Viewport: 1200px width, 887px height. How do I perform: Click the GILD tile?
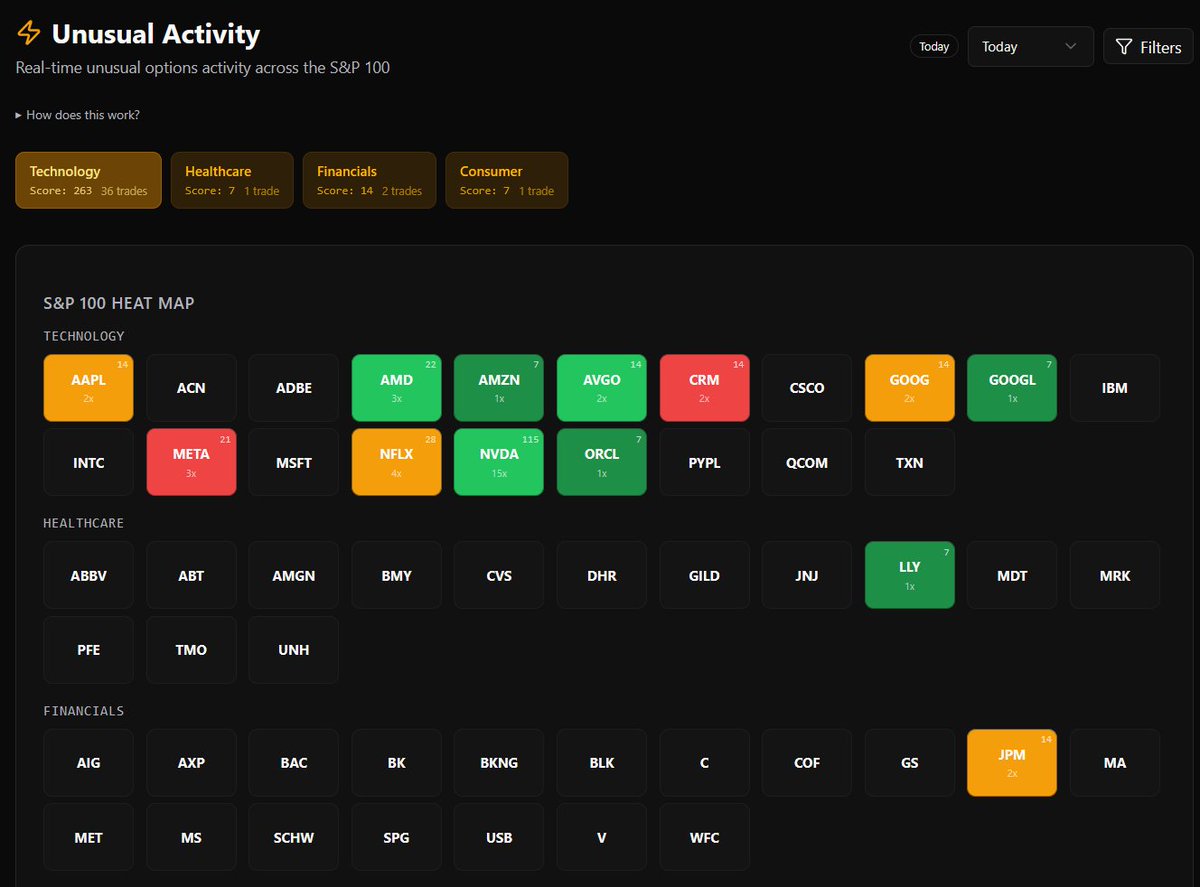704,575
